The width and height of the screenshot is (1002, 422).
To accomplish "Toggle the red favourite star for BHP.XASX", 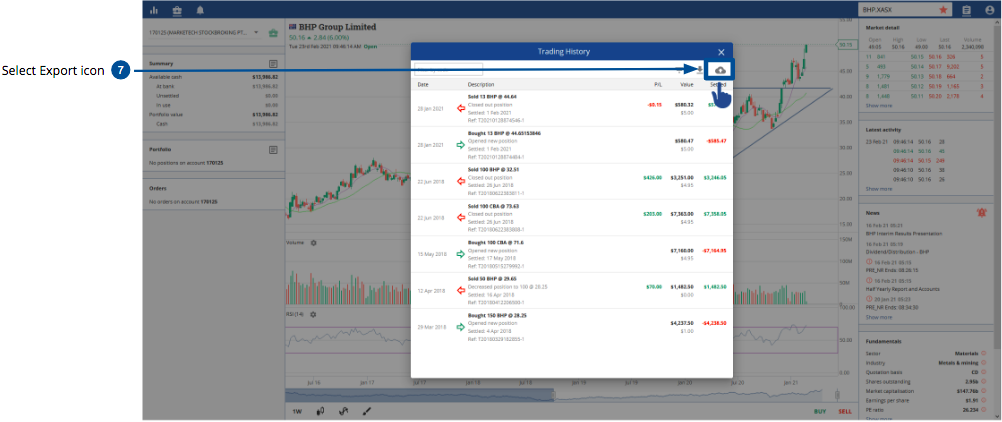I will point(943,10).
